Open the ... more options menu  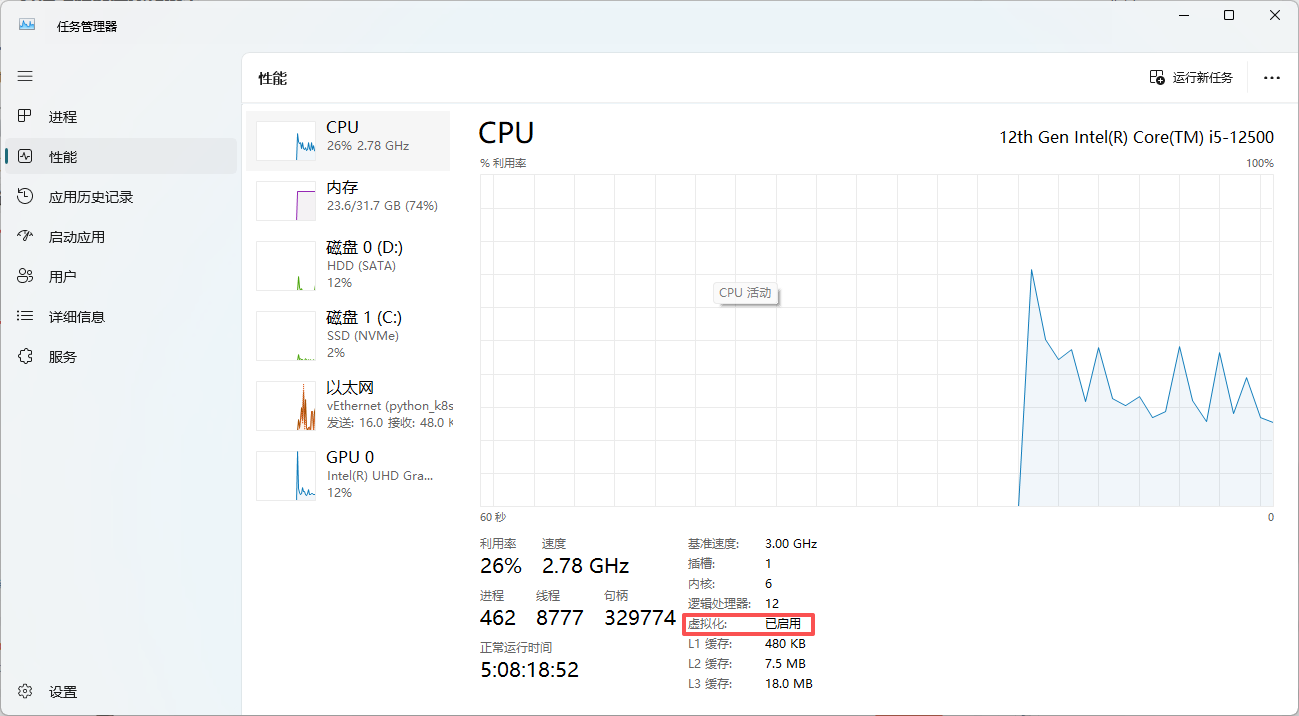coord(1271,77)
